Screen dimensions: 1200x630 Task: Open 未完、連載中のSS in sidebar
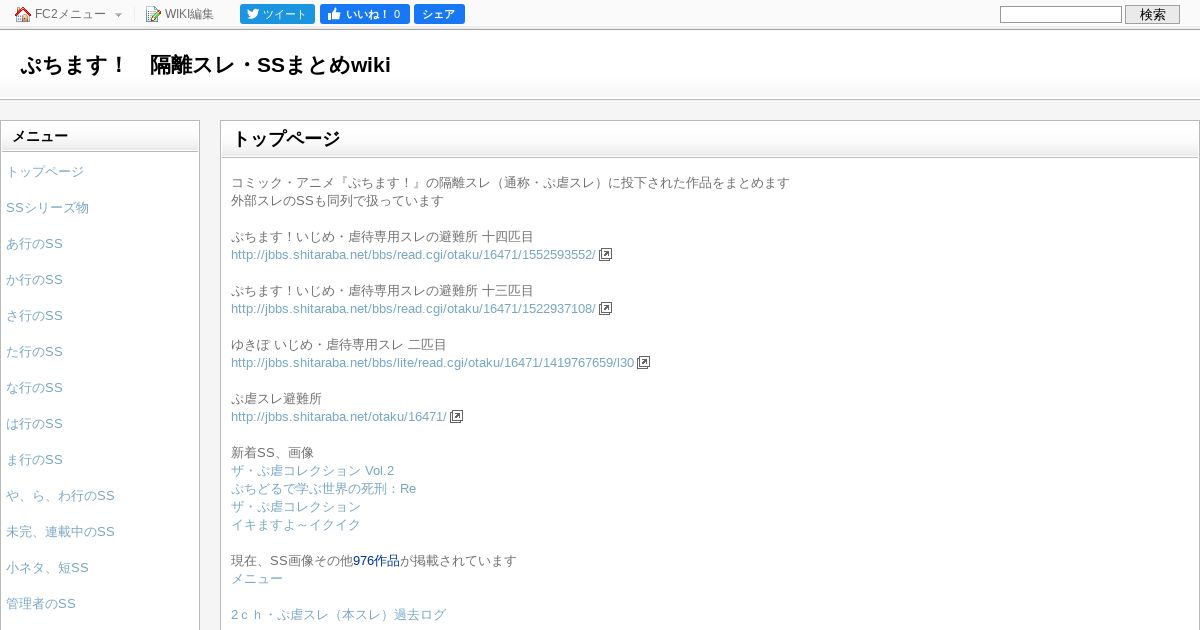[x=60, y=532]
